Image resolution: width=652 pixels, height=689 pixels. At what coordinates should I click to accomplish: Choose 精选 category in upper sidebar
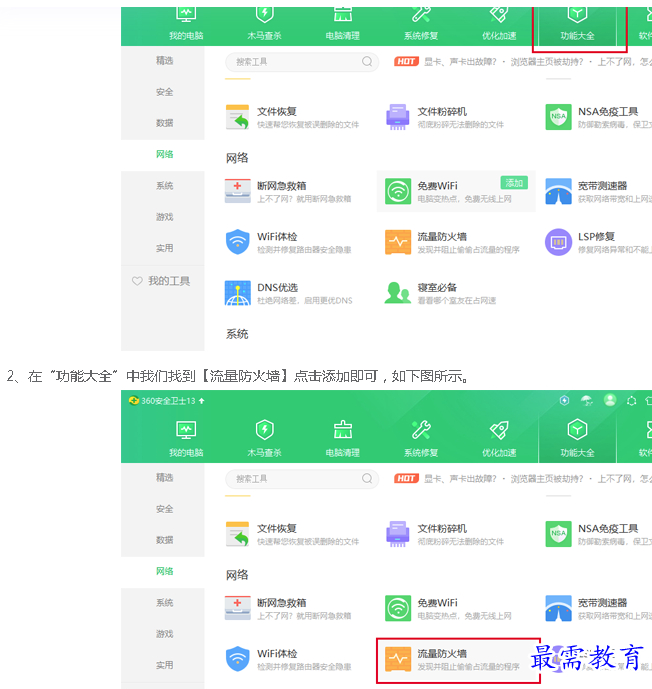164,61
